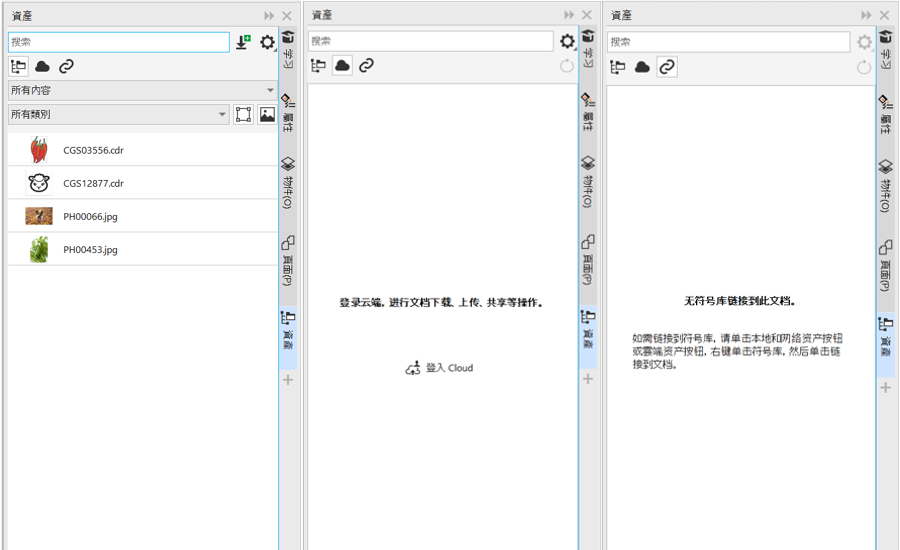Click the 搜索 search field in the right panel

point(729,42)
